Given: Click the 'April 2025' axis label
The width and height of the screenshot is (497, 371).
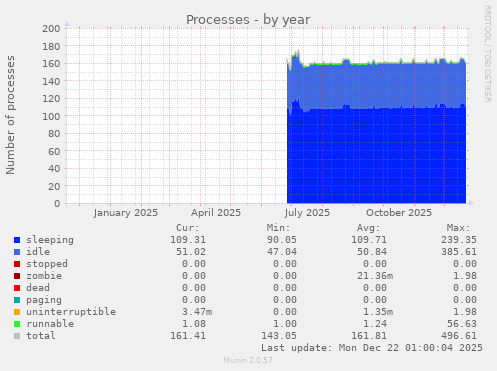Looking at the screenshot, I should click(x=216, y=213).
